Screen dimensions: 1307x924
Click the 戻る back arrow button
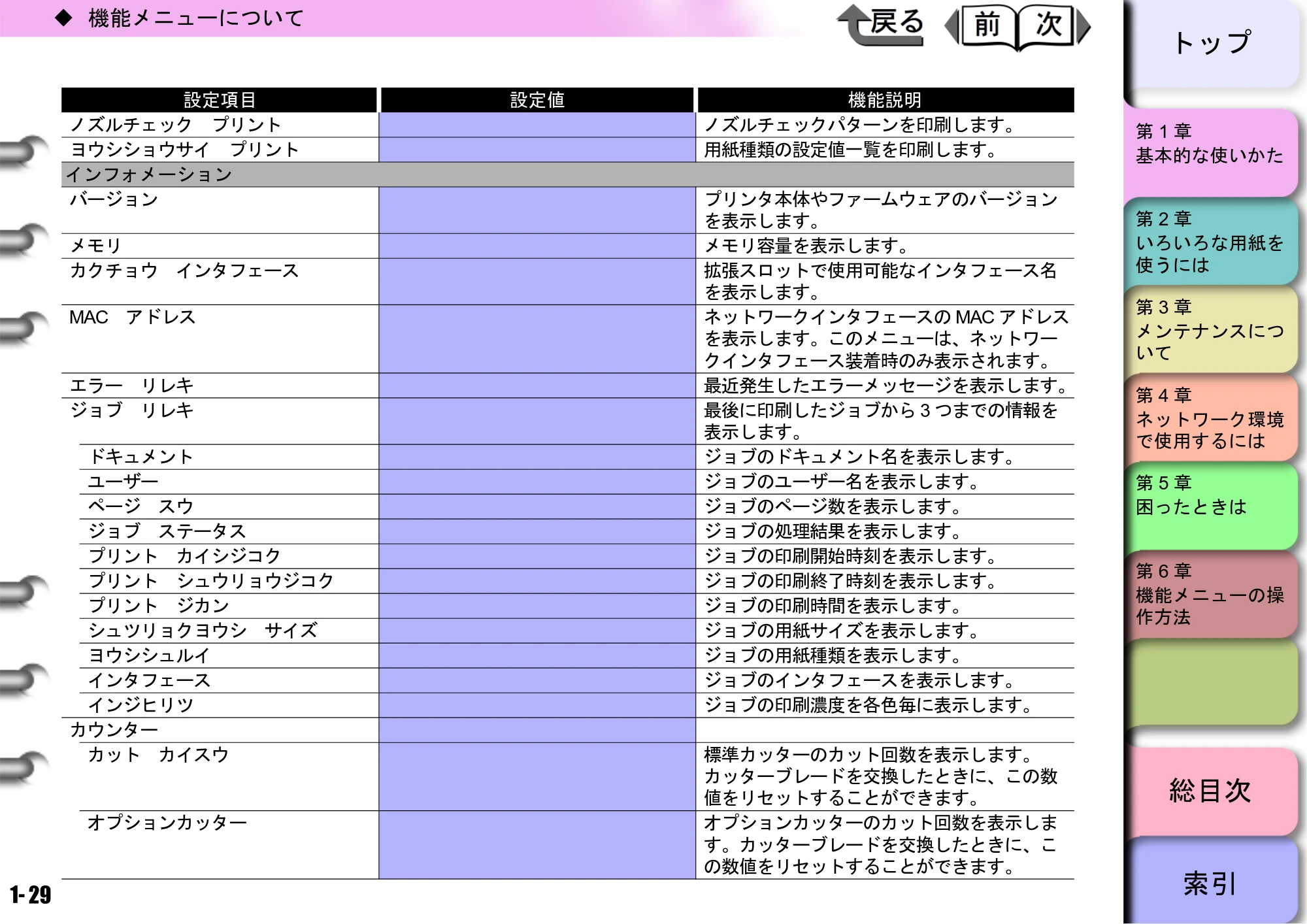(880, 25)
